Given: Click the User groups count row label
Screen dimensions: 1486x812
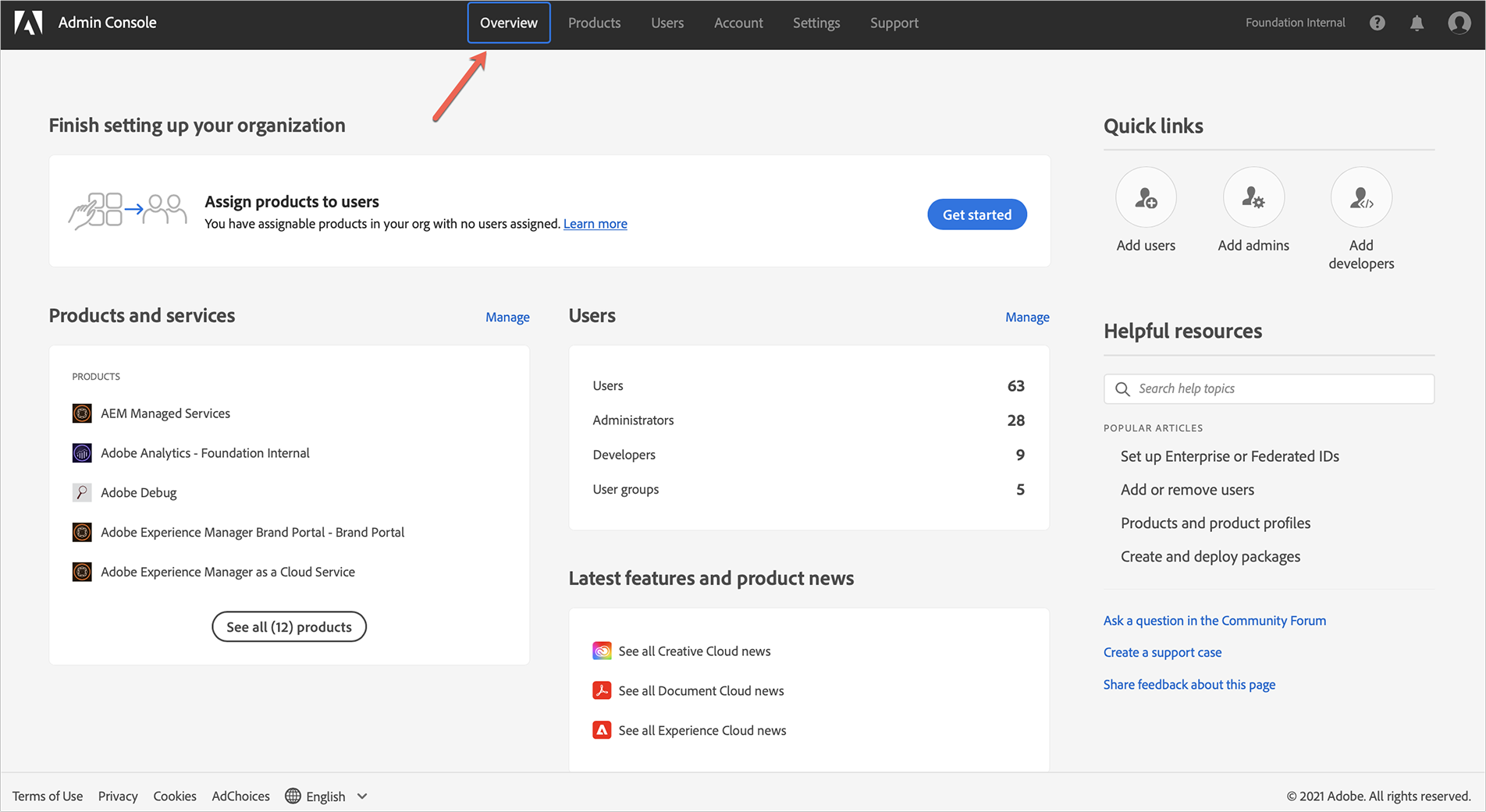Looking at the screenshot, I should (625, 489).
